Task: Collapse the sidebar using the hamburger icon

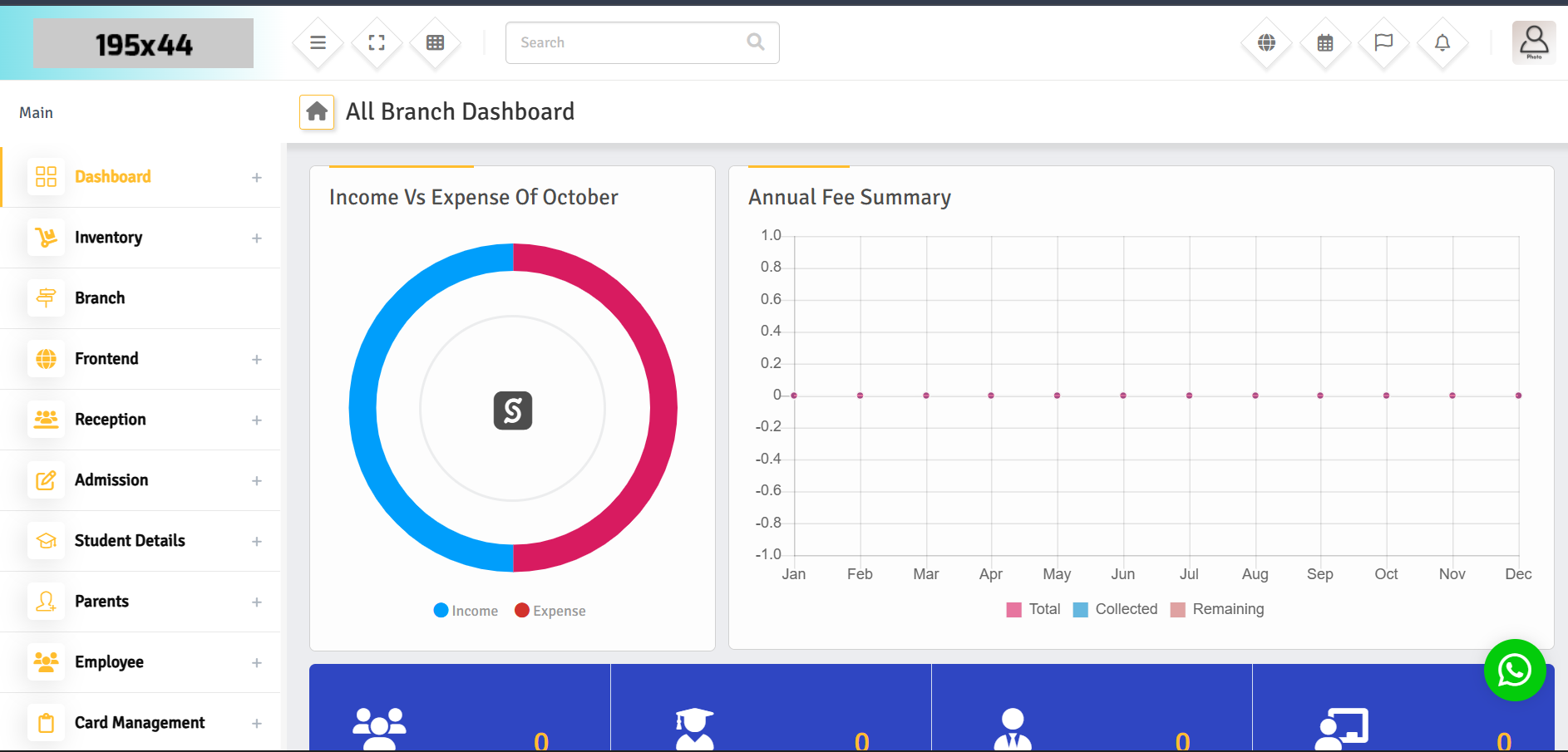Action: click(x=317, y=42)
